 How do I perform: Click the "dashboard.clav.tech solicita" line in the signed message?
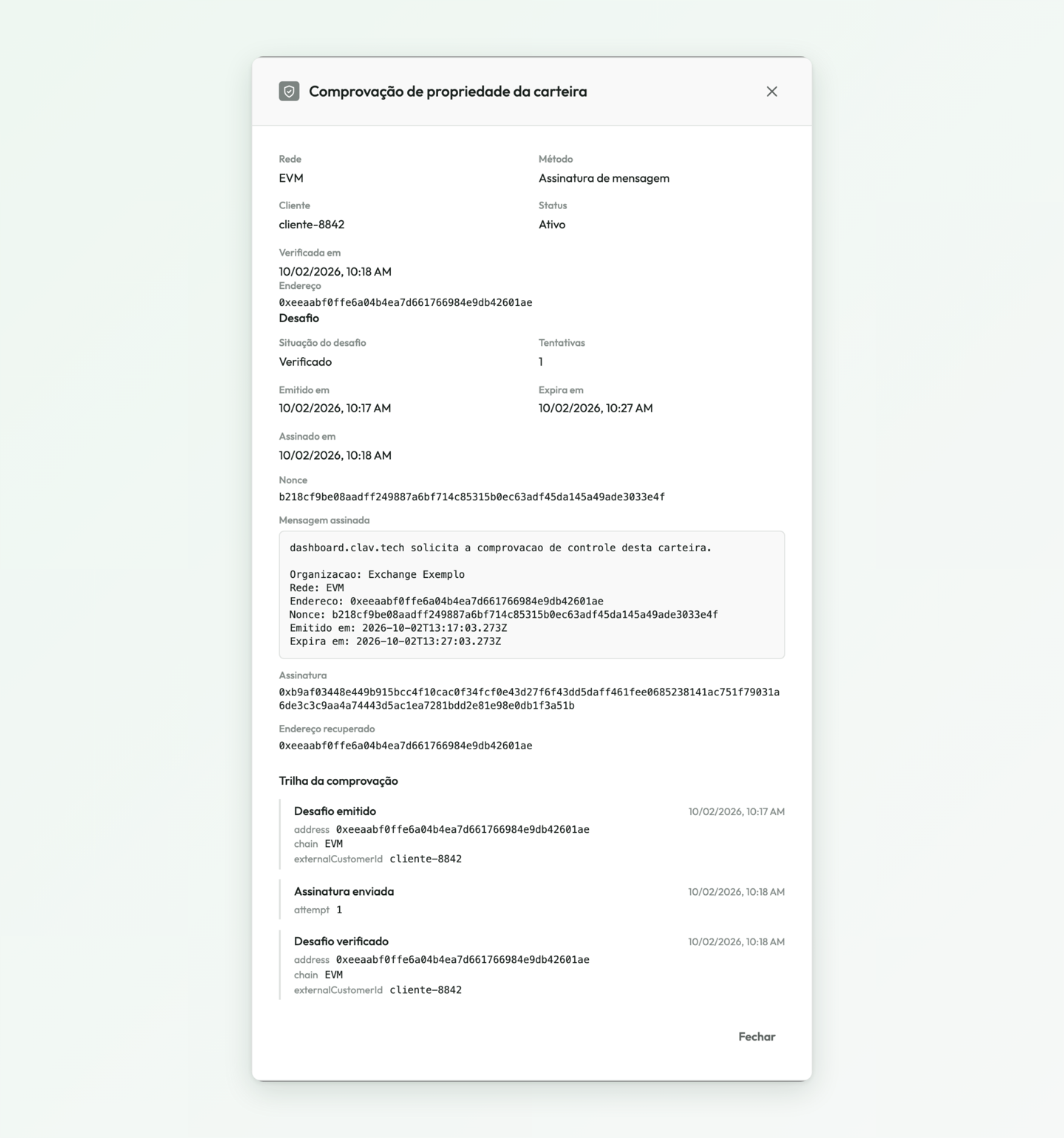(501, 548)
